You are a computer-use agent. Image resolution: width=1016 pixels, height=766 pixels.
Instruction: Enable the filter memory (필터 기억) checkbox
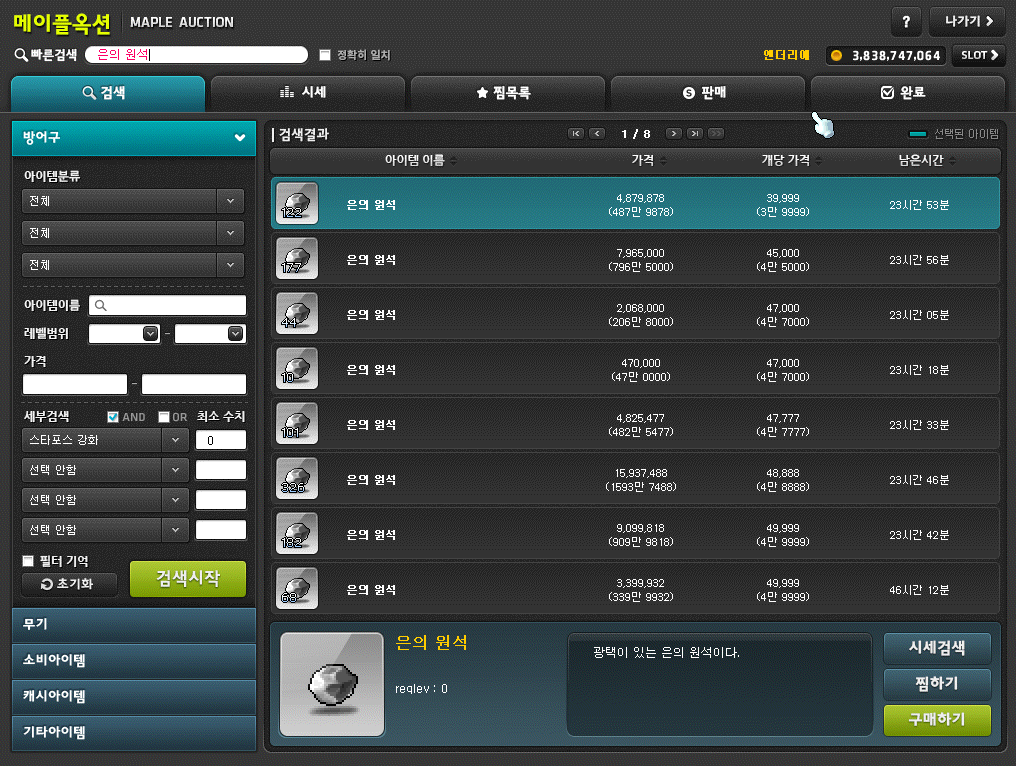click(28, 561)
